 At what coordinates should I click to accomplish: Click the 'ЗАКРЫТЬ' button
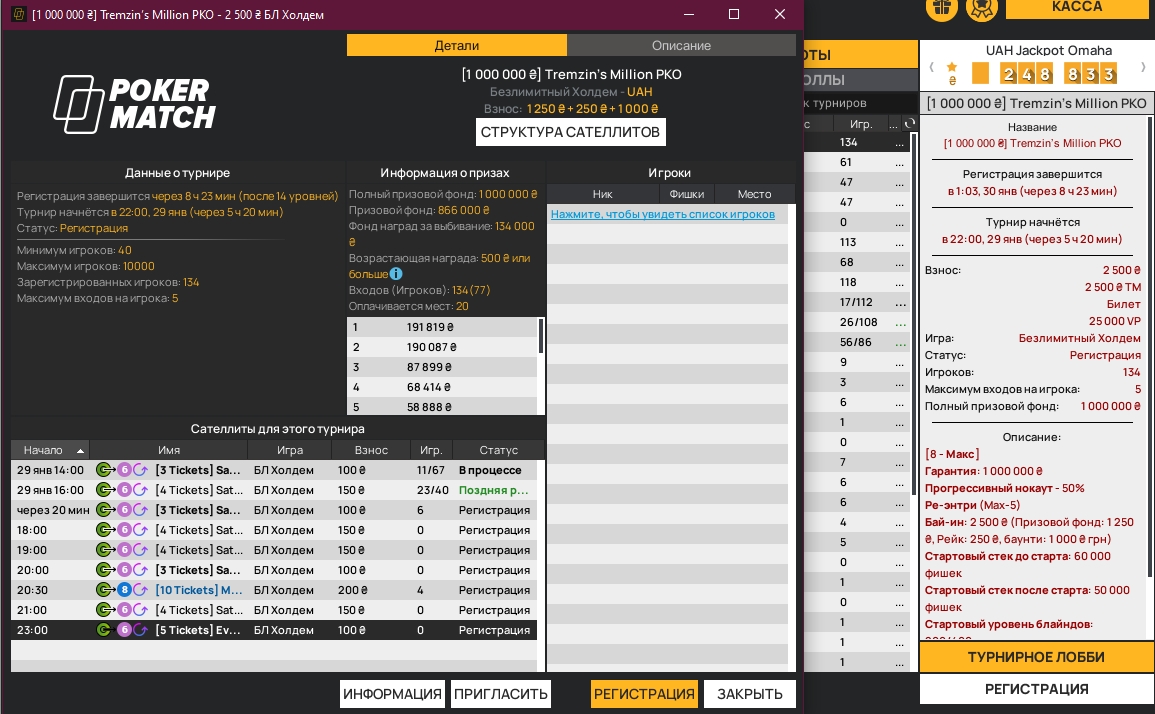click(x=750, y=693)
